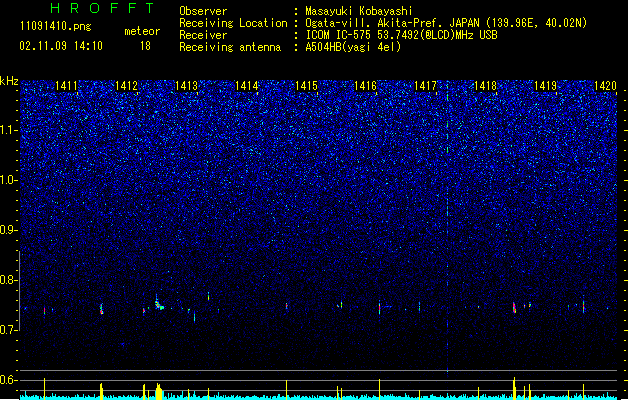The image size is (629, 400).
Task: Click the 'meteor' count label
Action: [x=142, y=31]
